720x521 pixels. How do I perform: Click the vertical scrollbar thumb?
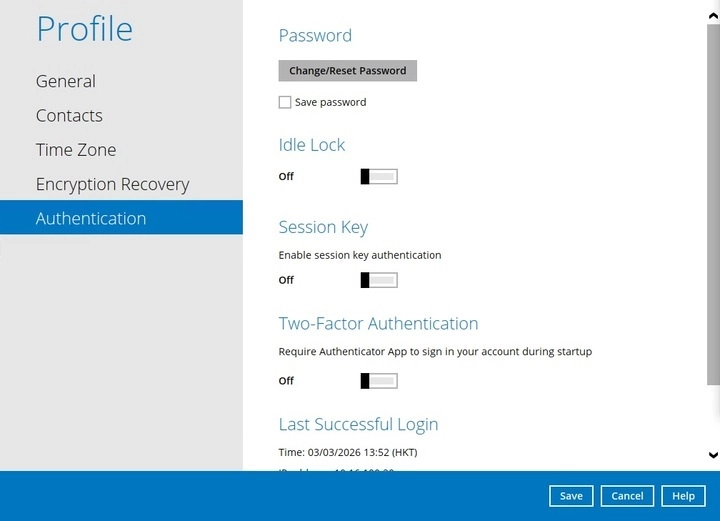pyautogui.click(x=712, y=200)
